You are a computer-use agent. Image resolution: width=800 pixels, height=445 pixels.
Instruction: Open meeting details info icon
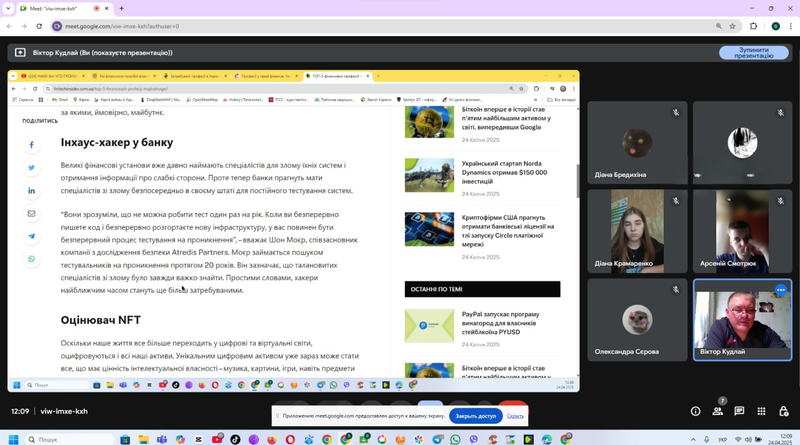pyautogui.click(x=695, y=411)
